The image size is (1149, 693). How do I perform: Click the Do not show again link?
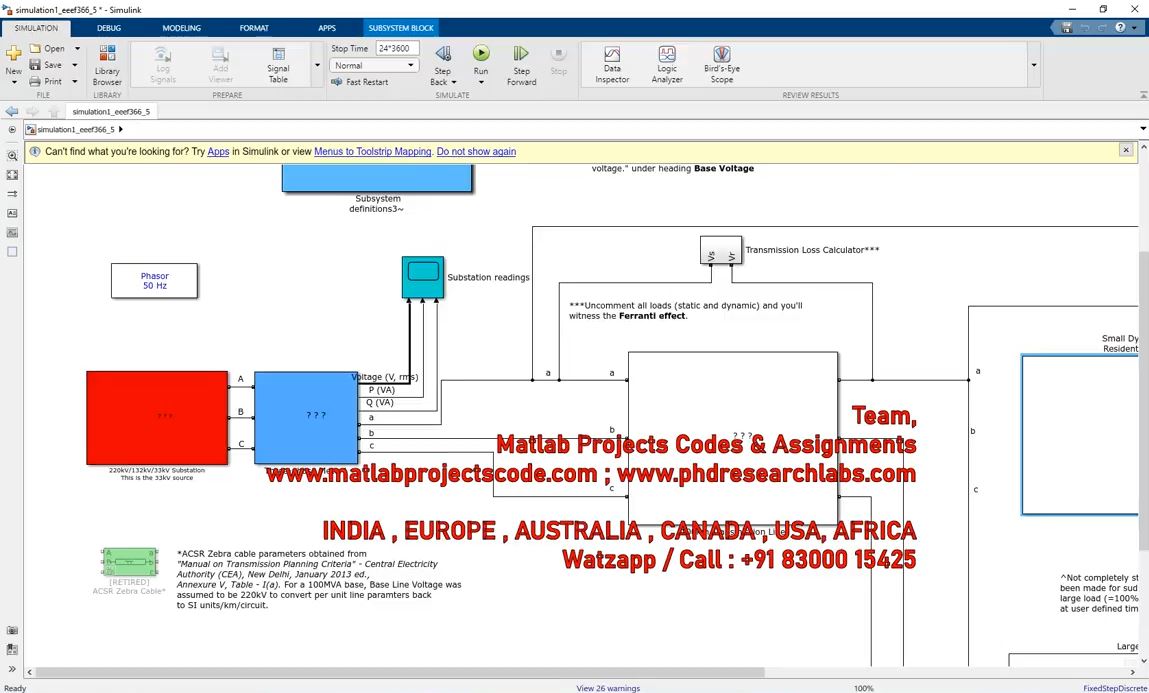[x=476, y=152]
